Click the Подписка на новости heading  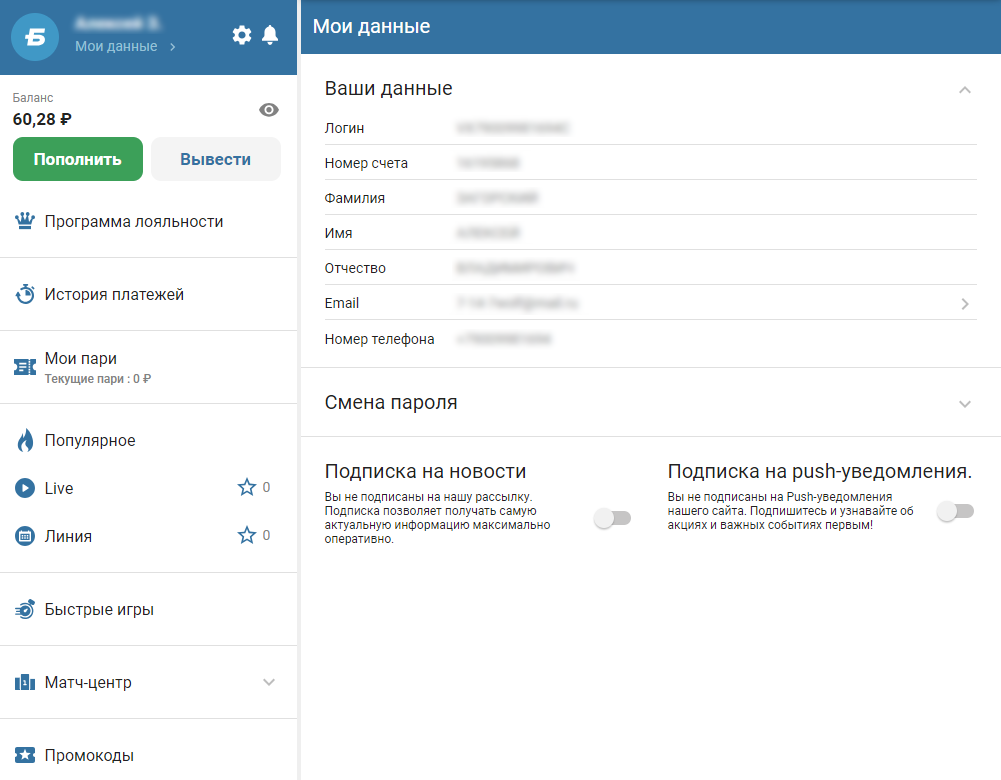[x=425, y=471]
